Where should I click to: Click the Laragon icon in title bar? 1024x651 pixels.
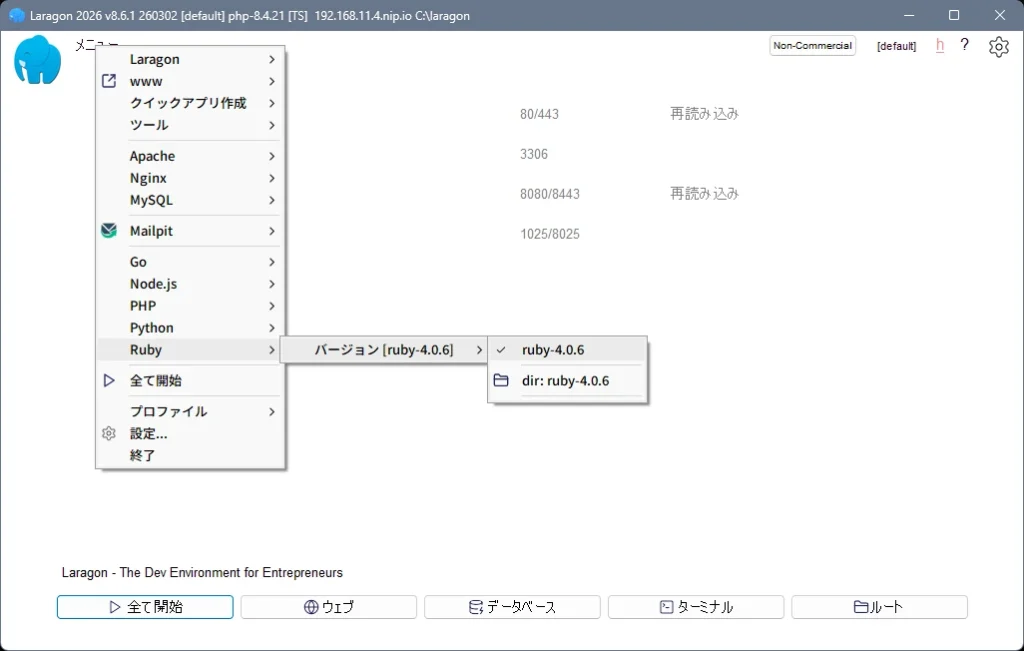click(x=17, y=15)
